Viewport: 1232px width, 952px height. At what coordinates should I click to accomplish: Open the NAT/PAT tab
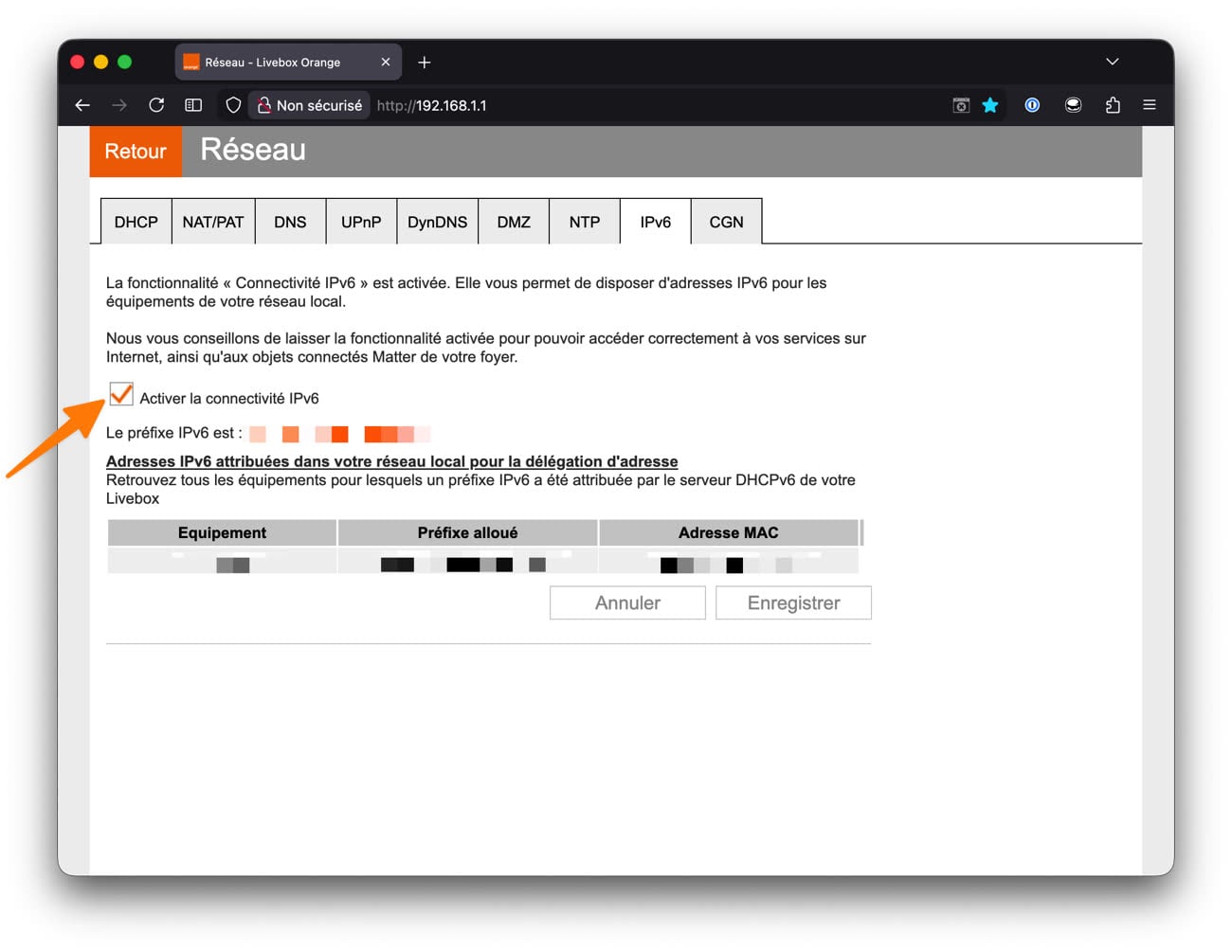coord(213,222)
